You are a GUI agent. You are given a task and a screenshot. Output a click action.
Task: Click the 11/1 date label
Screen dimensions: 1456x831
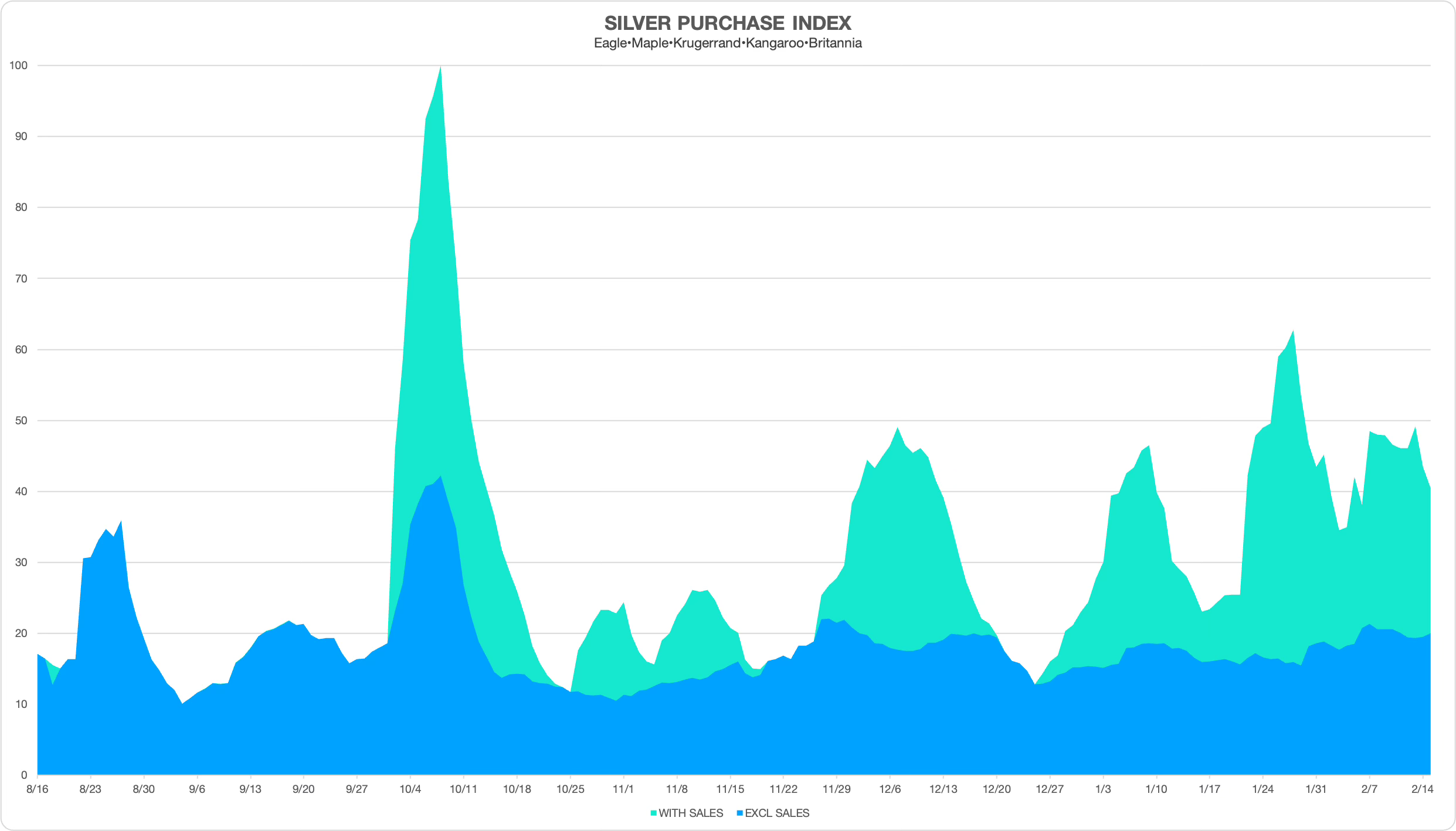(x=623, y=789)
